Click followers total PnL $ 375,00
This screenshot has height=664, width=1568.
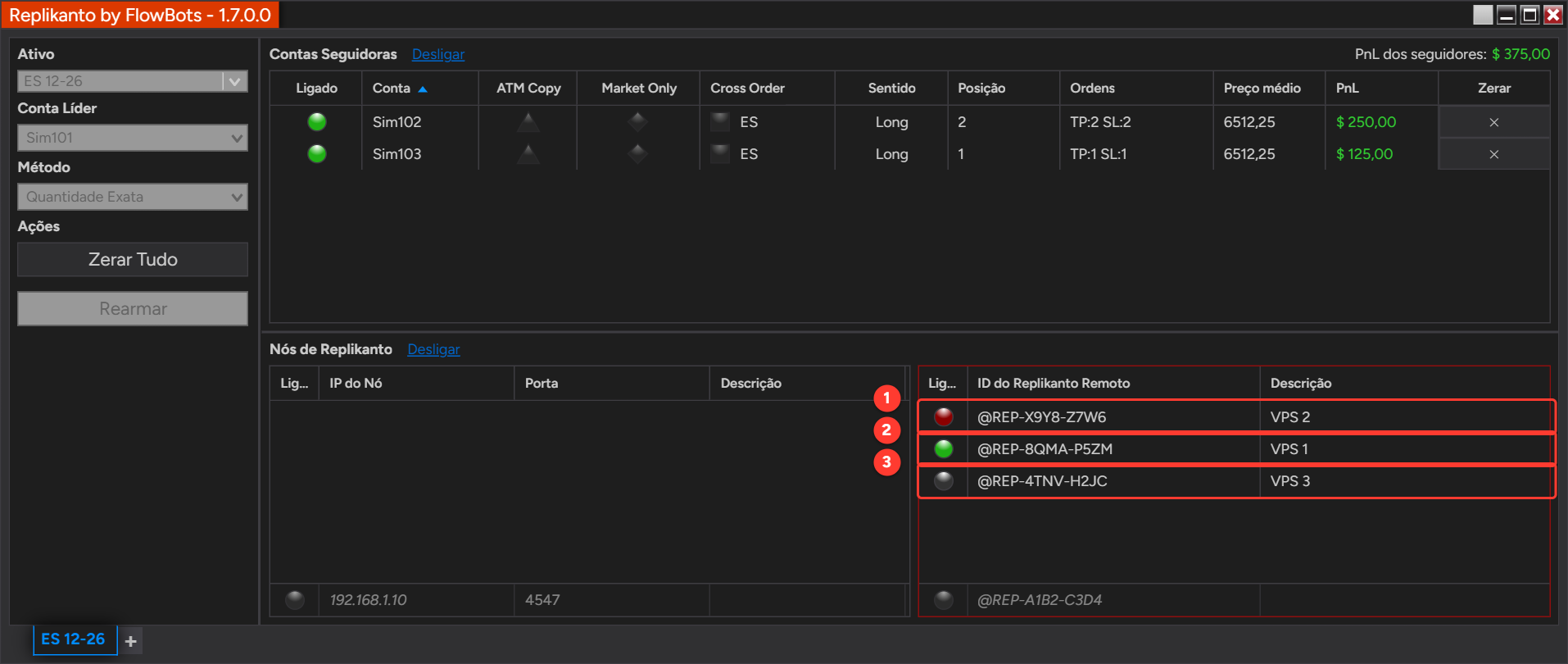(1520, 54)
